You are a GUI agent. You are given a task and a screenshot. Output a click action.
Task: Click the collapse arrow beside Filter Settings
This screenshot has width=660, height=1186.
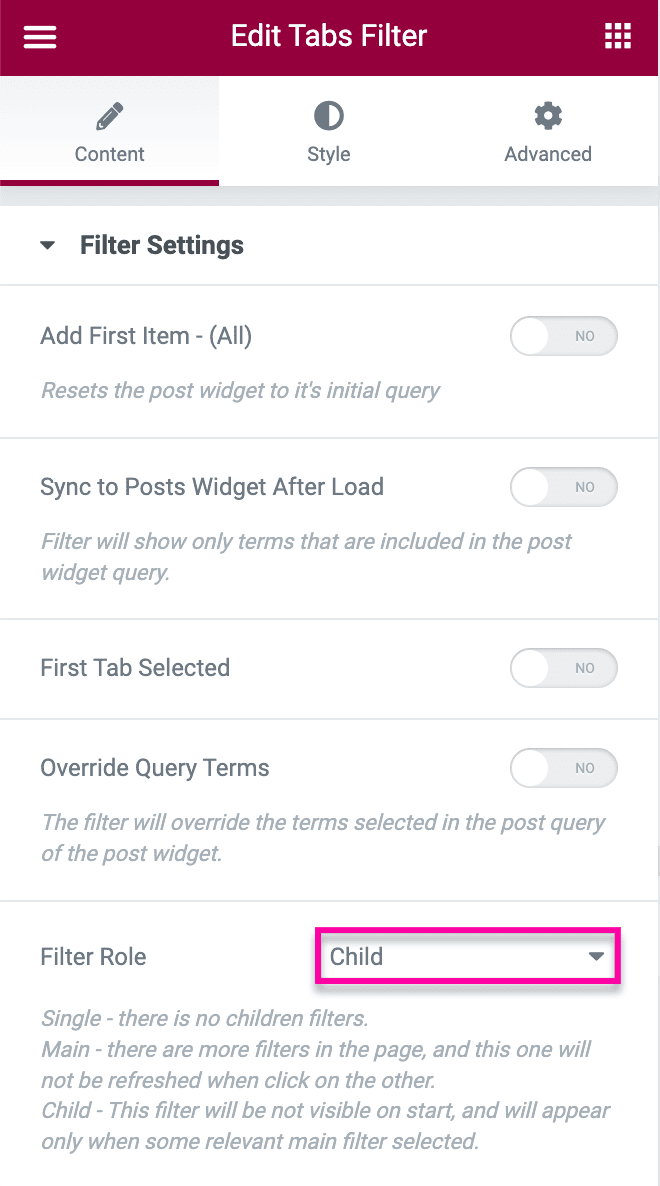click(x=47, y=244)
